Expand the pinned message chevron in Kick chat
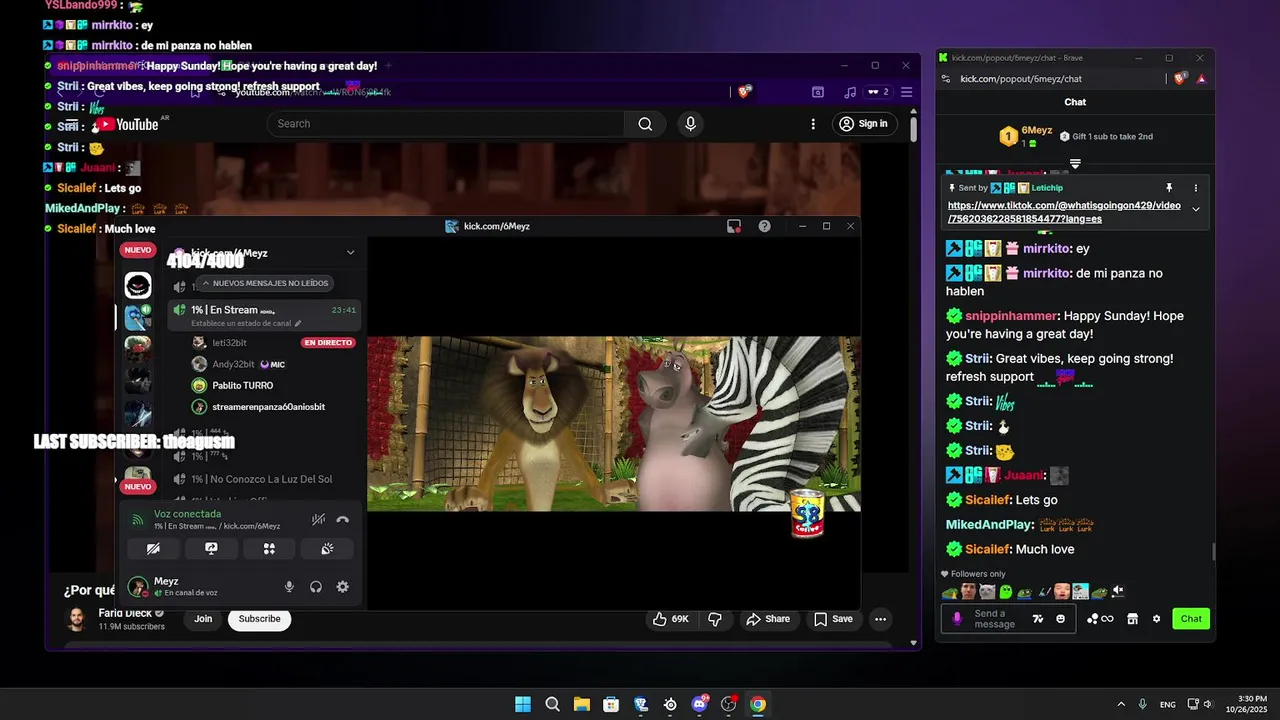Screen dimensions: 1280x720 tap(1196, 209)
